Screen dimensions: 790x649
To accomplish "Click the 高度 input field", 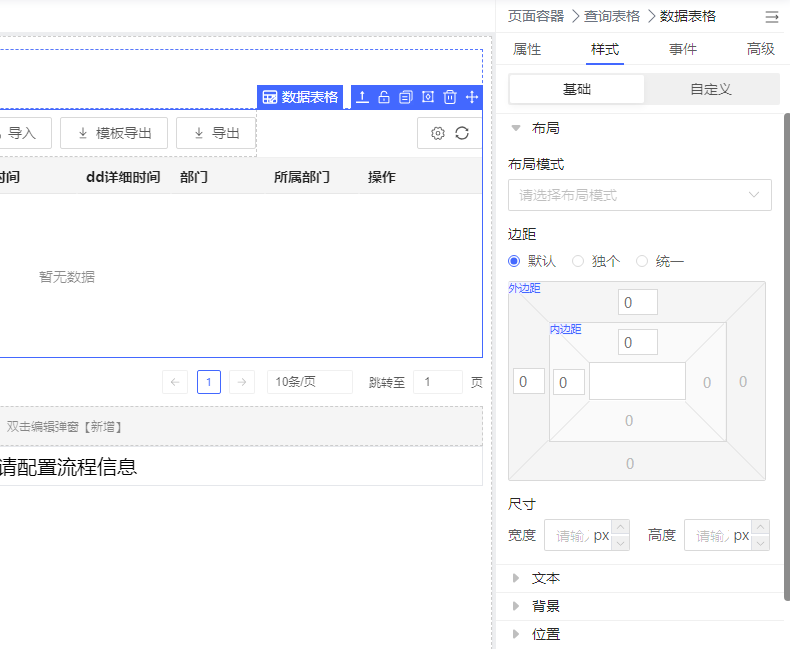I will pyautogui.click(x=718, y=535).
